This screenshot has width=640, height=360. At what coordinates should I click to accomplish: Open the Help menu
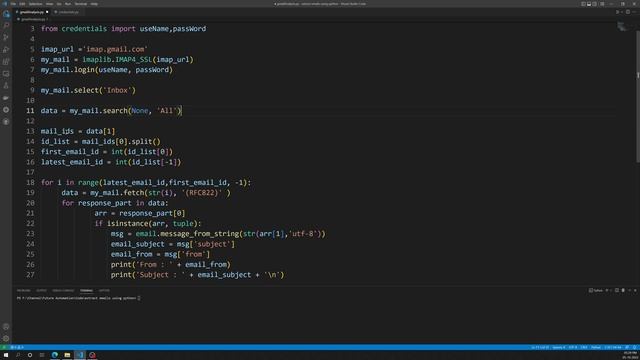pos(94,4)
